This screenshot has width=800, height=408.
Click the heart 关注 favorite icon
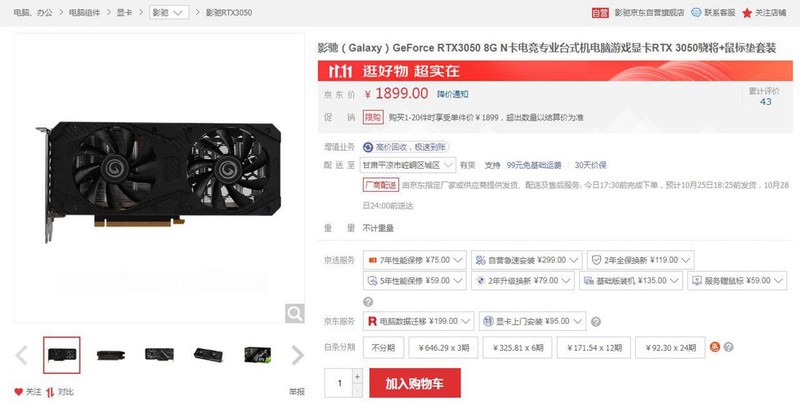(19, 392)
